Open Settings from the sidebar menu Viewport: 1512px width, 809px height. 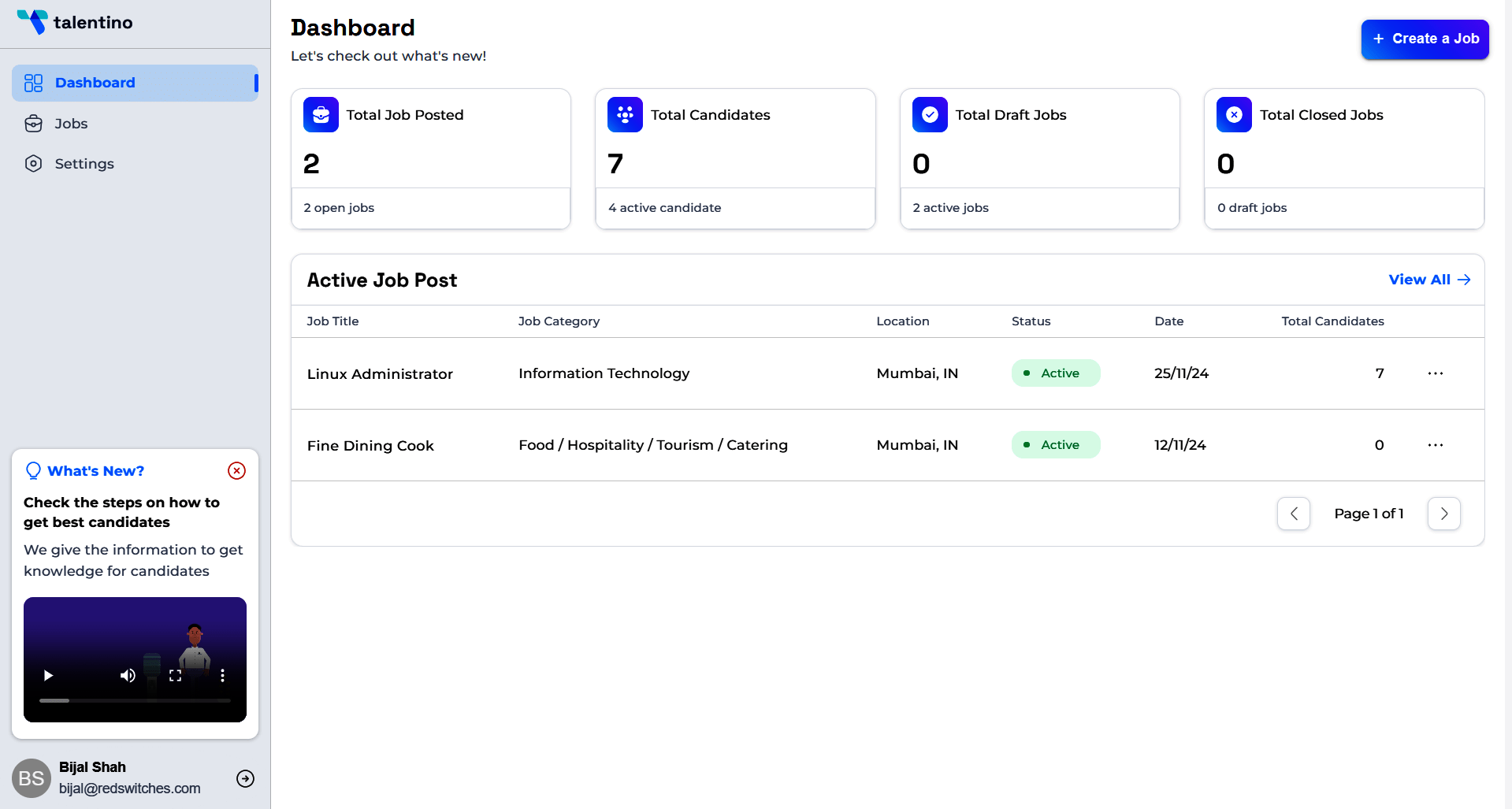pyautogui.click(x=84, y=163)
